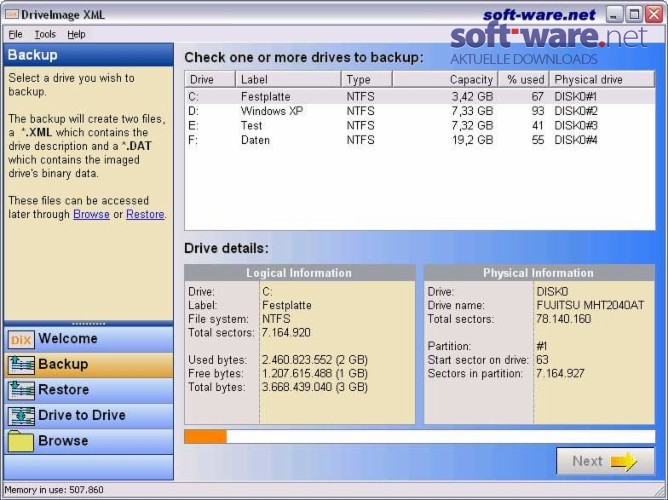Screen dimensions: 668x500
Task: Click the Browse folder icon
Action: 21,441
